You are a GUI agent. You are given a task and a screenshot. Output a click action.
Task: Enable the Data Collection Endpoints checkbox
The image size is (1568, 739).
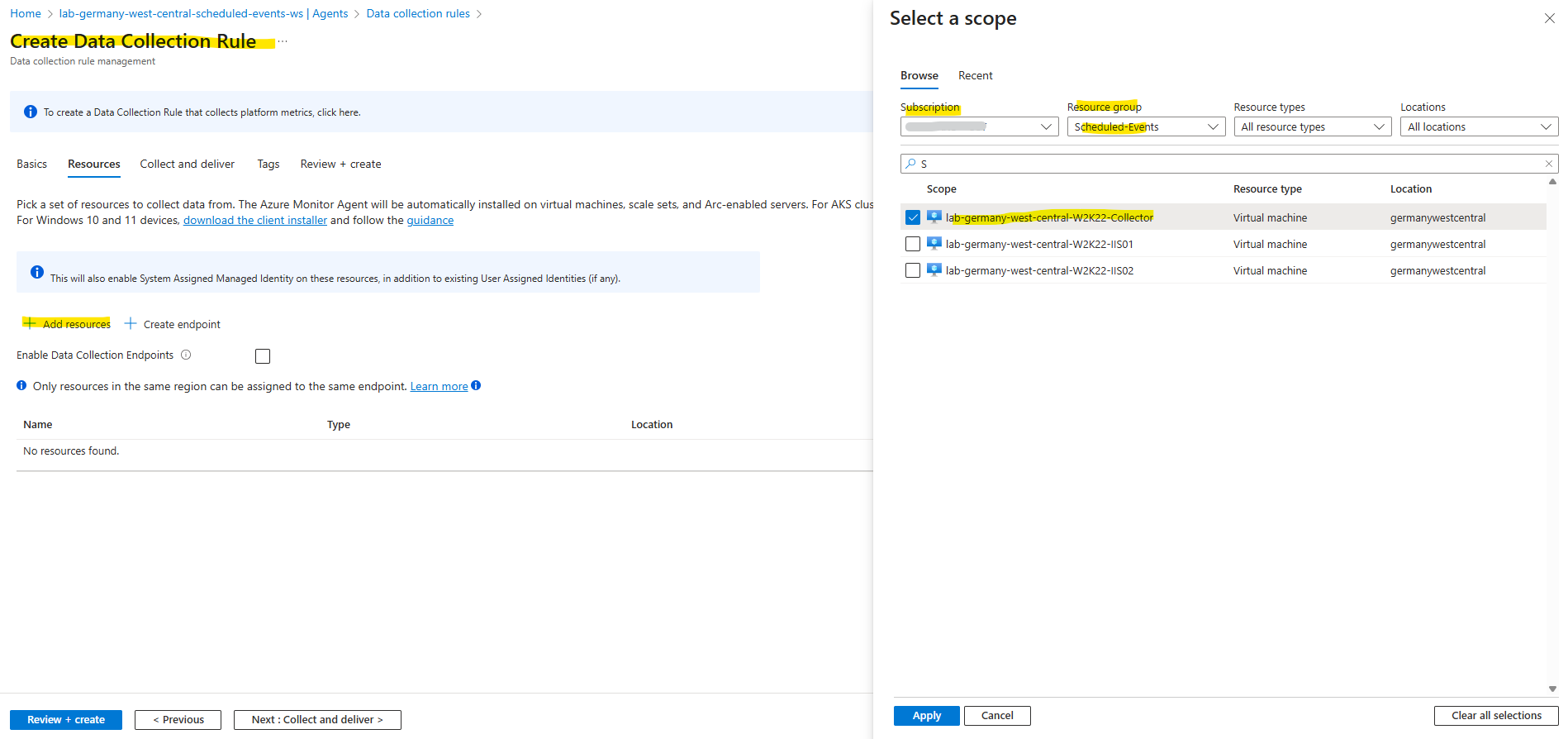263,356
